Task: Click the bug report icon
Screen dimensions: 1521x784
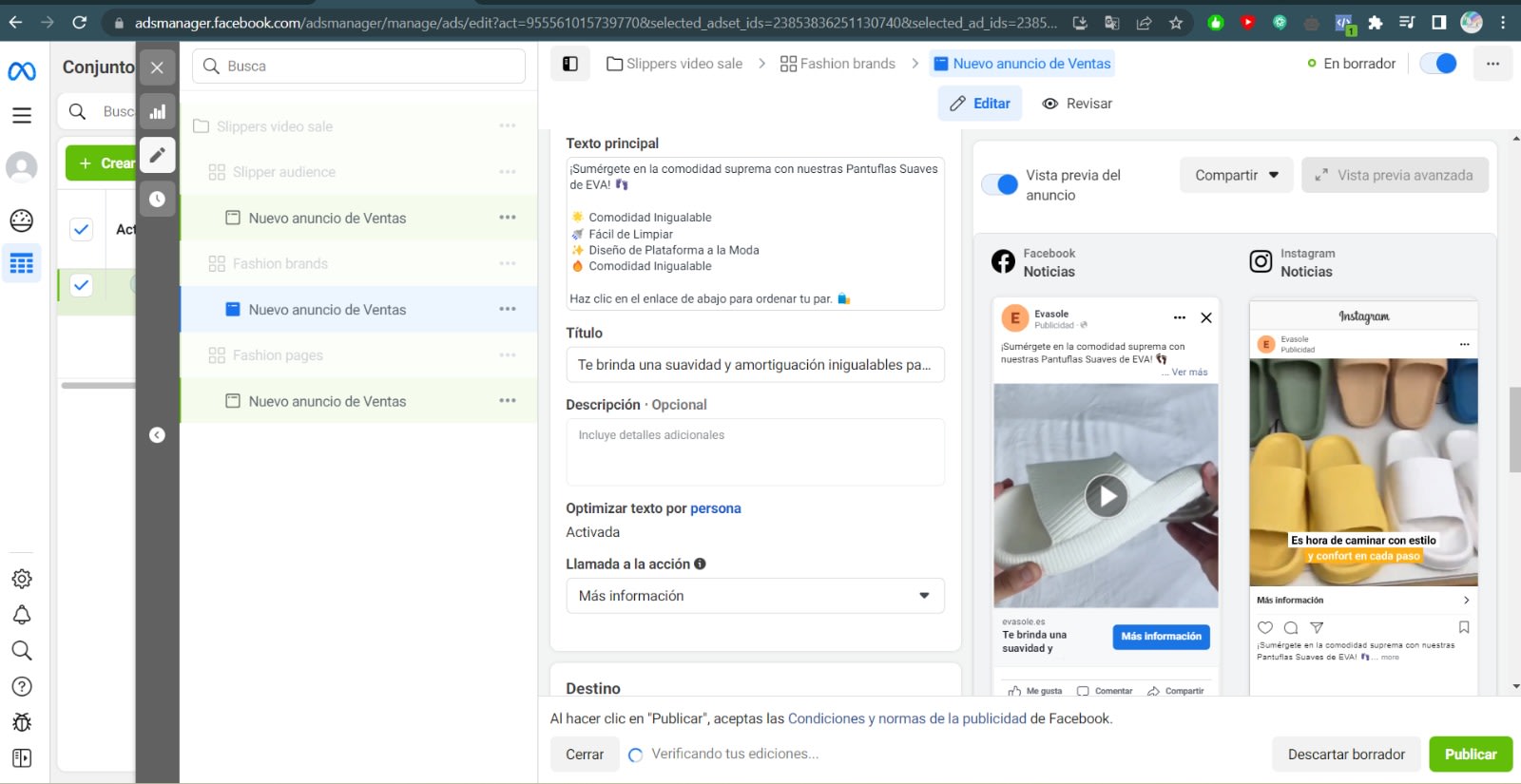Action: pyautogui.click(x=22, y=722)
